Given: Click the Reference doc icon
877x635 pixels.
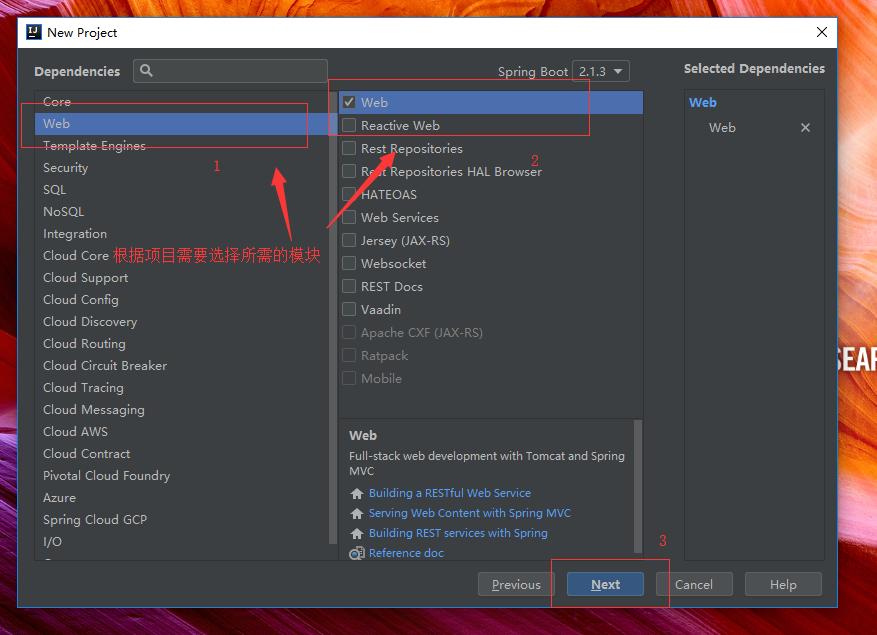Looking at the screenshot, I should (356, 553).
